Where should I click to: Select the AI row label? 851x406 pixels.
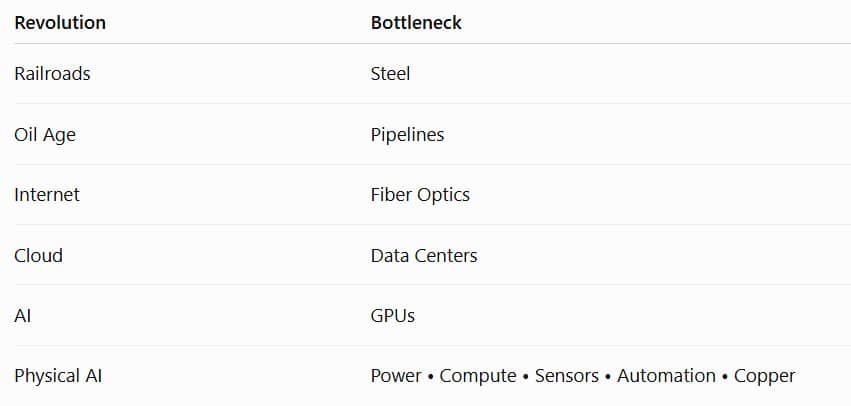[x=22, y=315]
